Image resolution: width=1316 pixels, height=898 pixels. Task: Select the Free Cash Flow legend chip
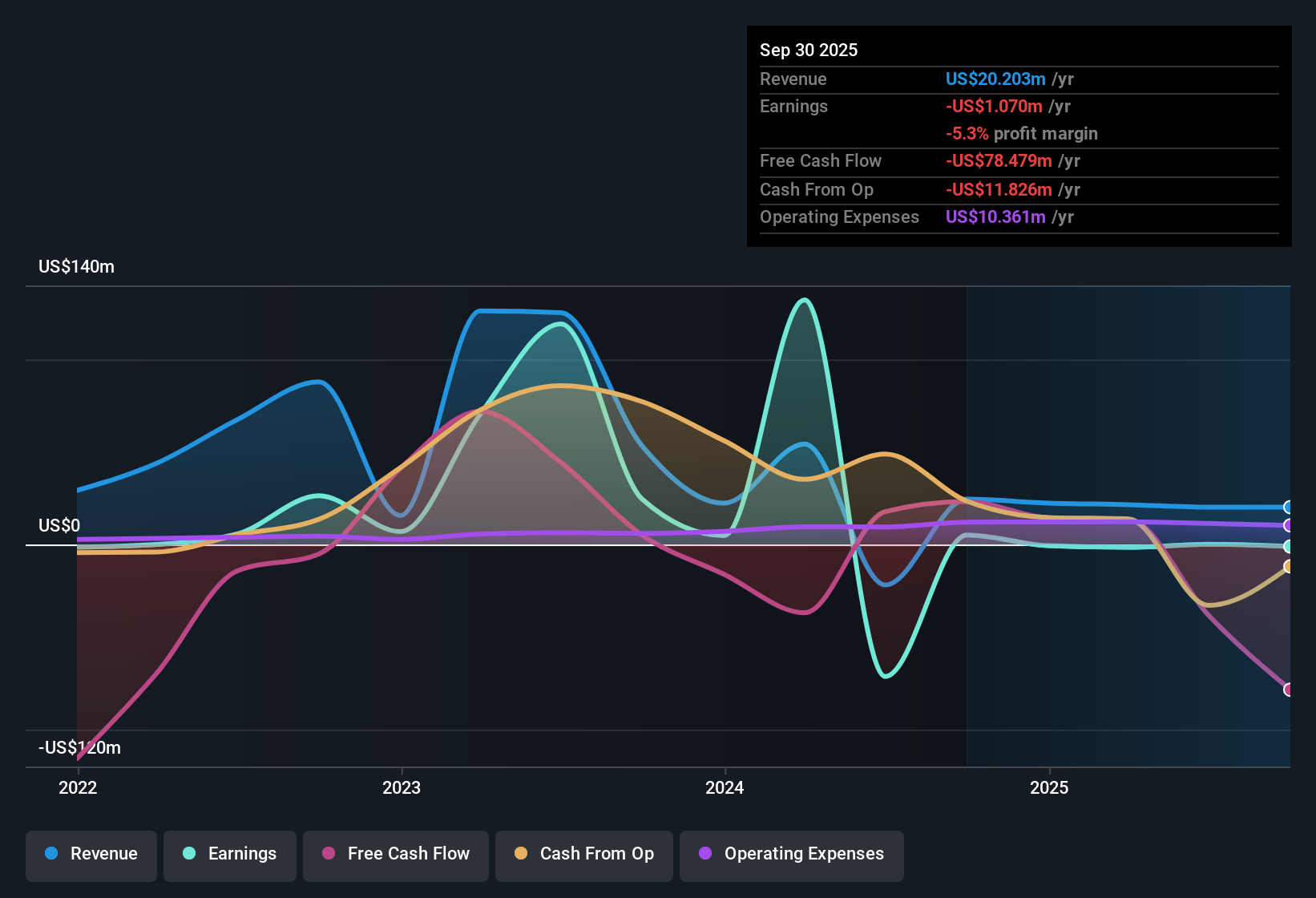click(x=395, y=854)
